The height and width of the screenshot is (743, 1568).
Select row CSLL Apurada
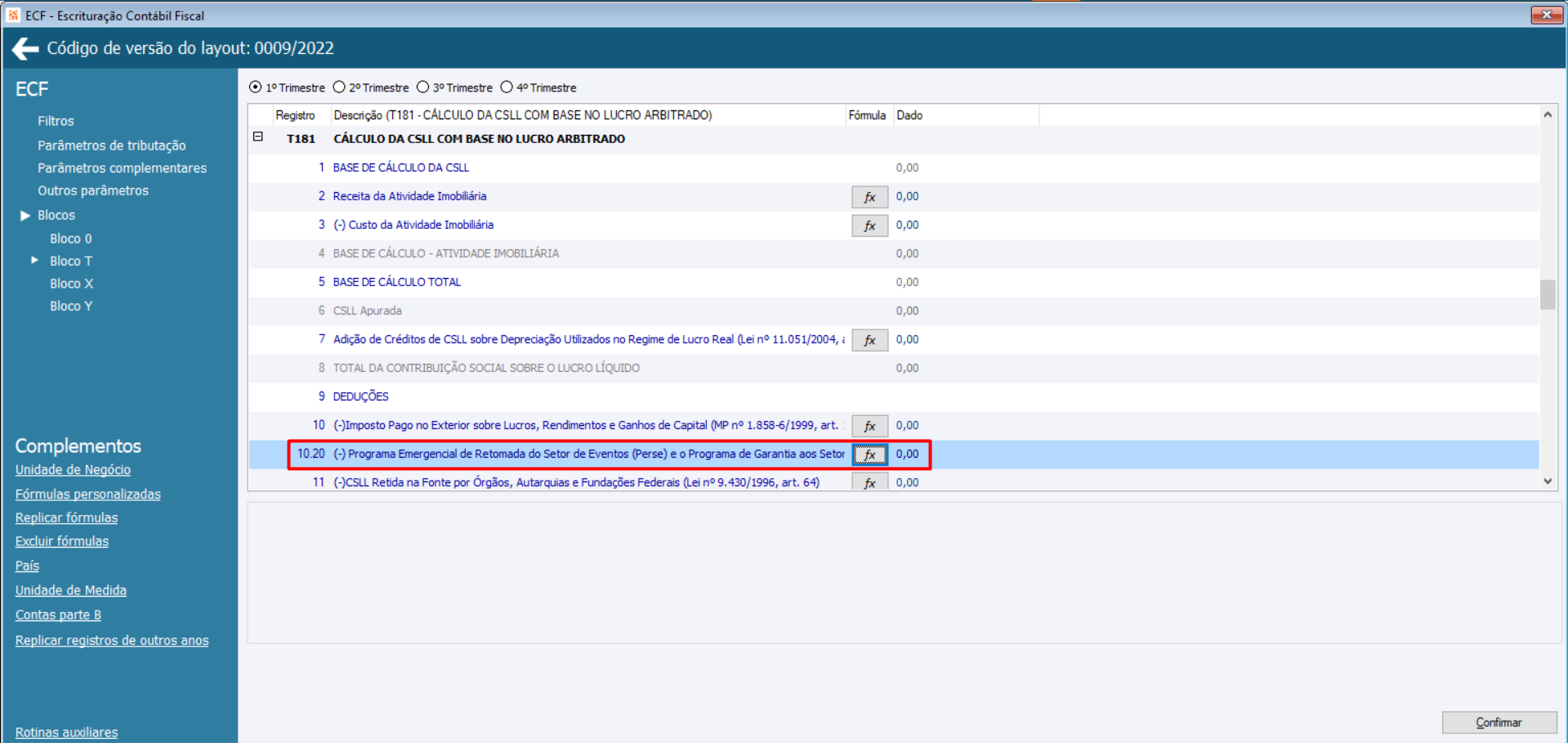pyautogui.click(x=894, y=311)
